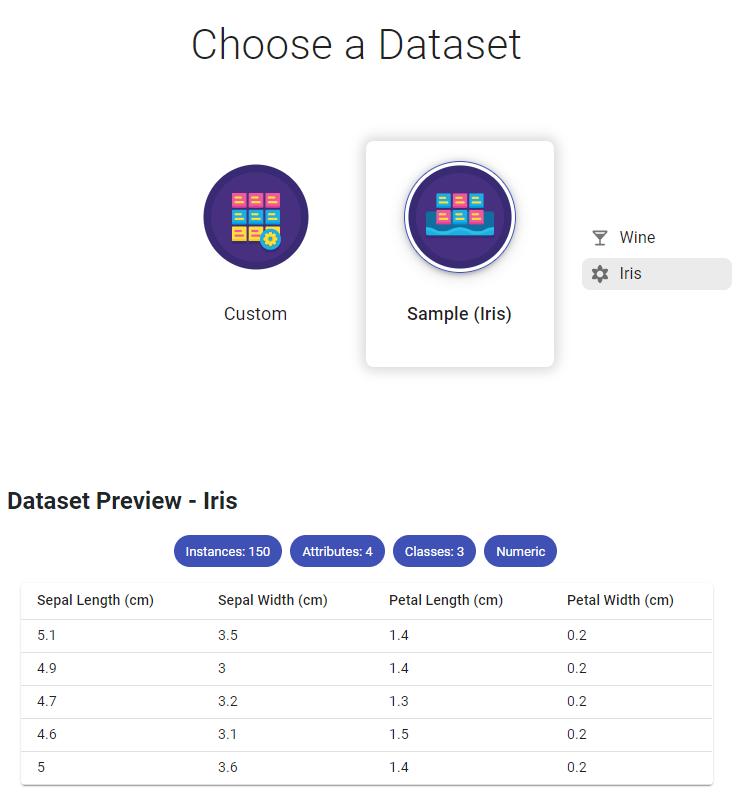Viewport: 740px width, 800px height.
Task: Click the Attributes: 4 chip
Action: tap(337, 551)
